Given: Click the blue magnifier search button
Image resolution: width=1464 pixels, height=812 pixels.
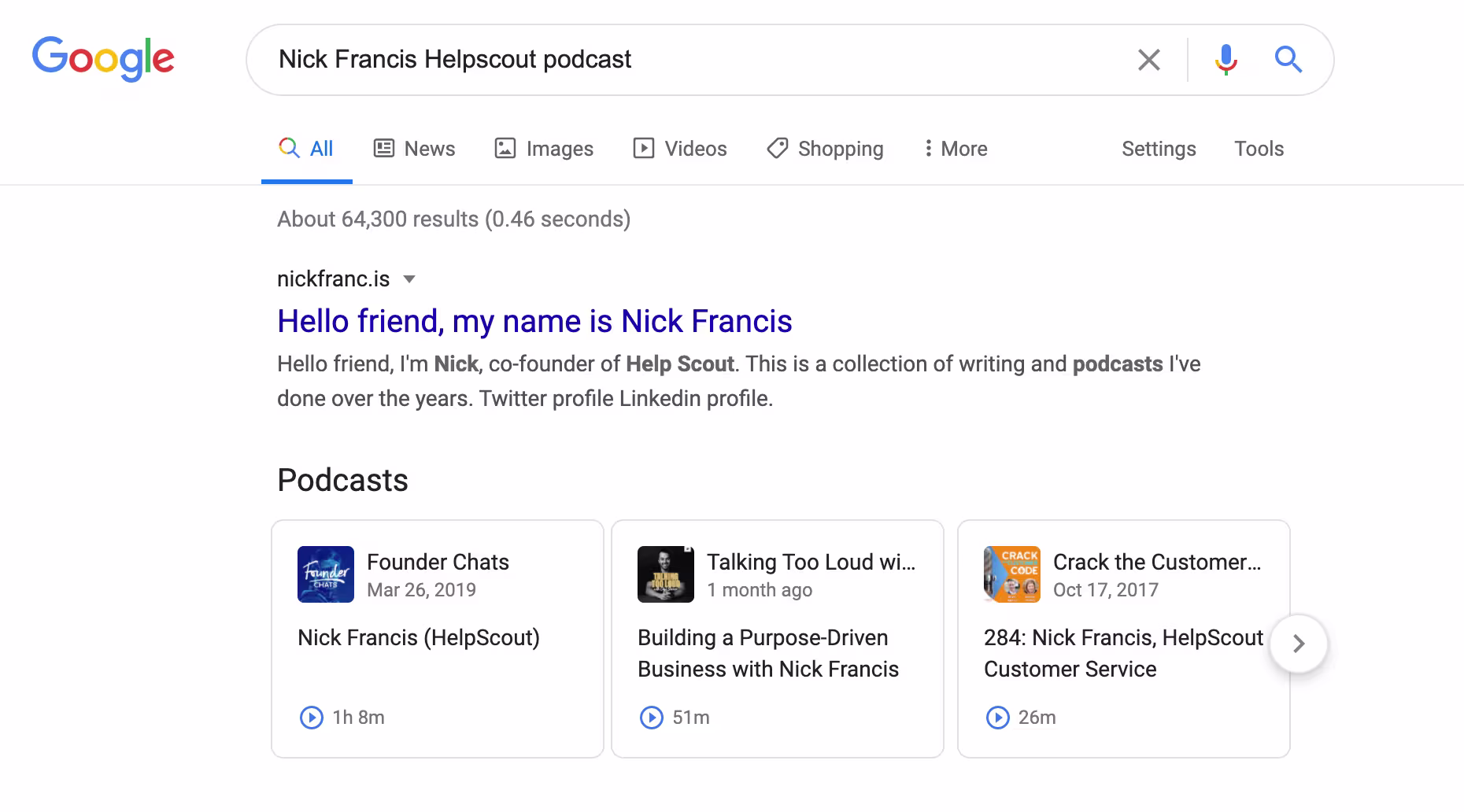Looking at the screenshot, I should [1288, 59].
